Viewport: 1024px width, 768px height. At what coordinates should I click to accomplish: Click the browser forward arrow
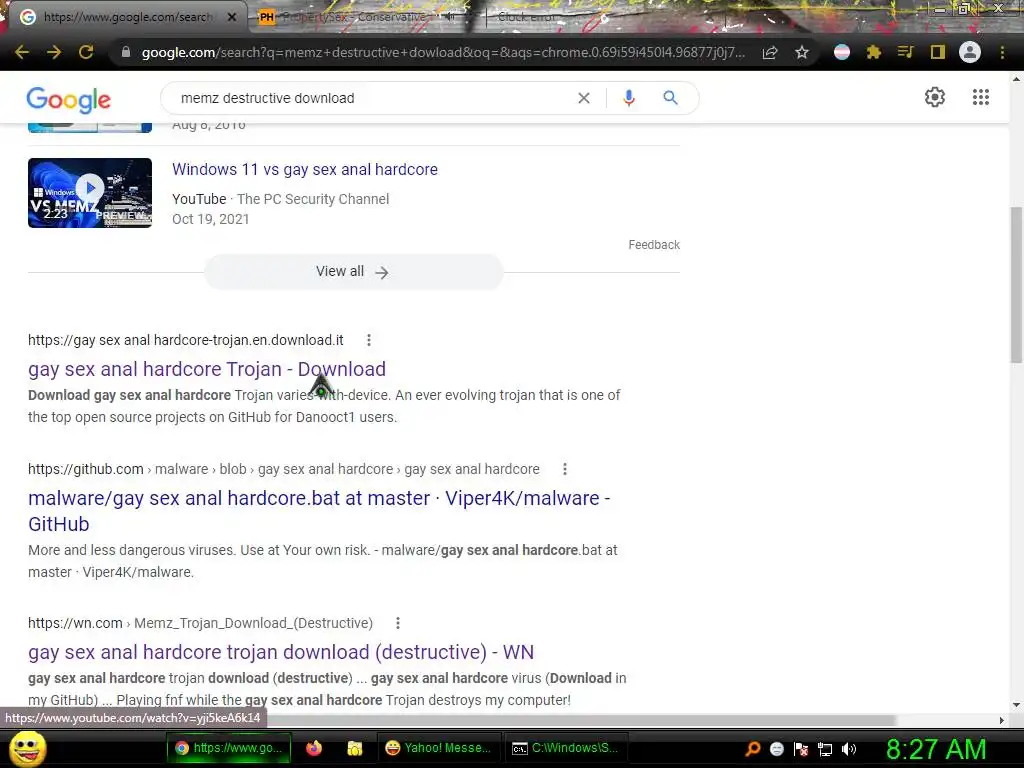pyautogui.click(x=54, y=52)
